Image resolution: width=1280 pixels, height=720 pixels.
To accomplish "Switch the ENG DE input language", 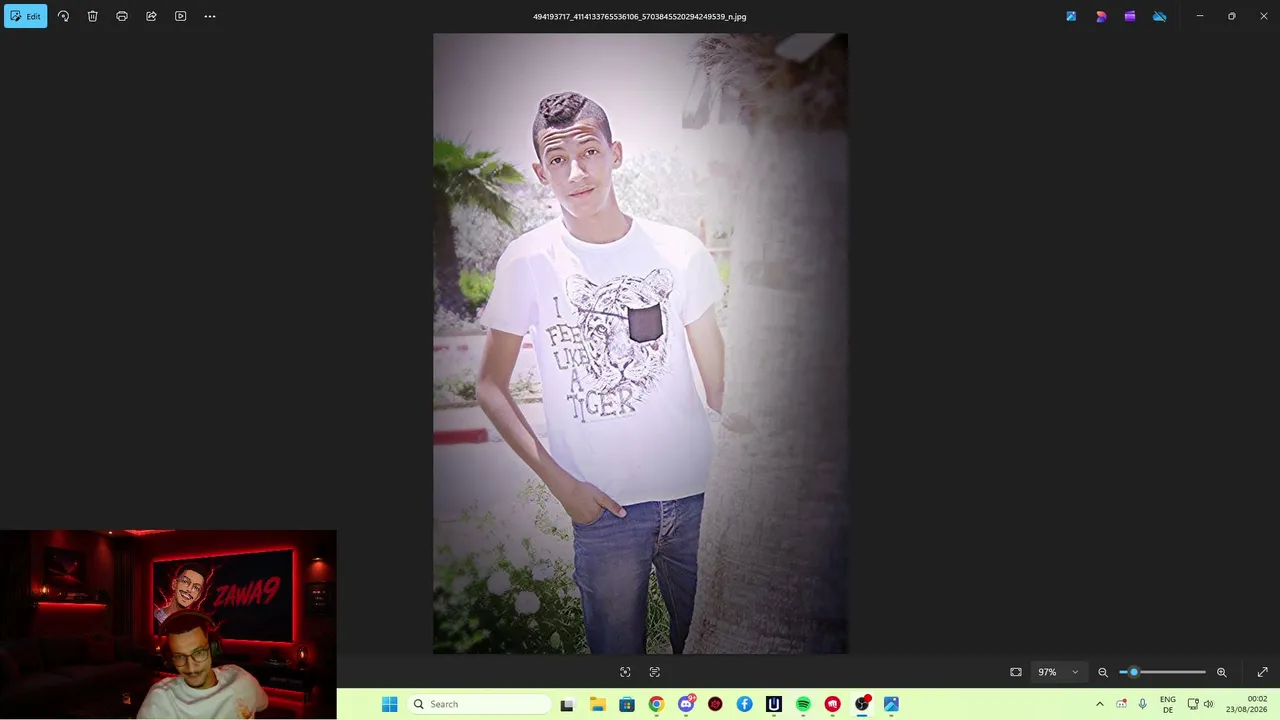I will [x=1168, y=704].
